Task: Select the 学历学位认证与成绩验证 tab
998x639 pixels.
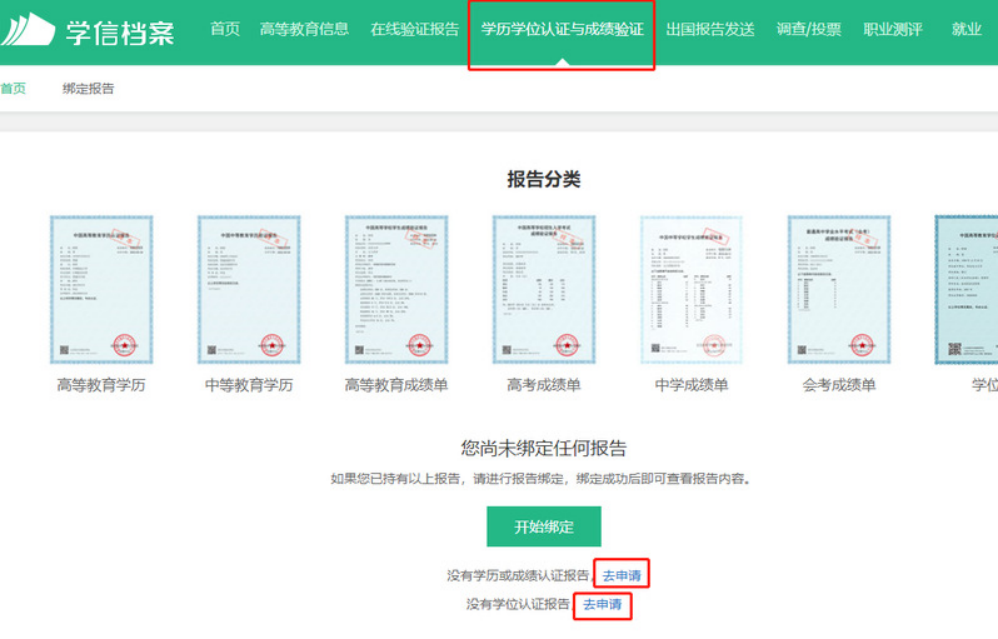Action: click(562, 29)
